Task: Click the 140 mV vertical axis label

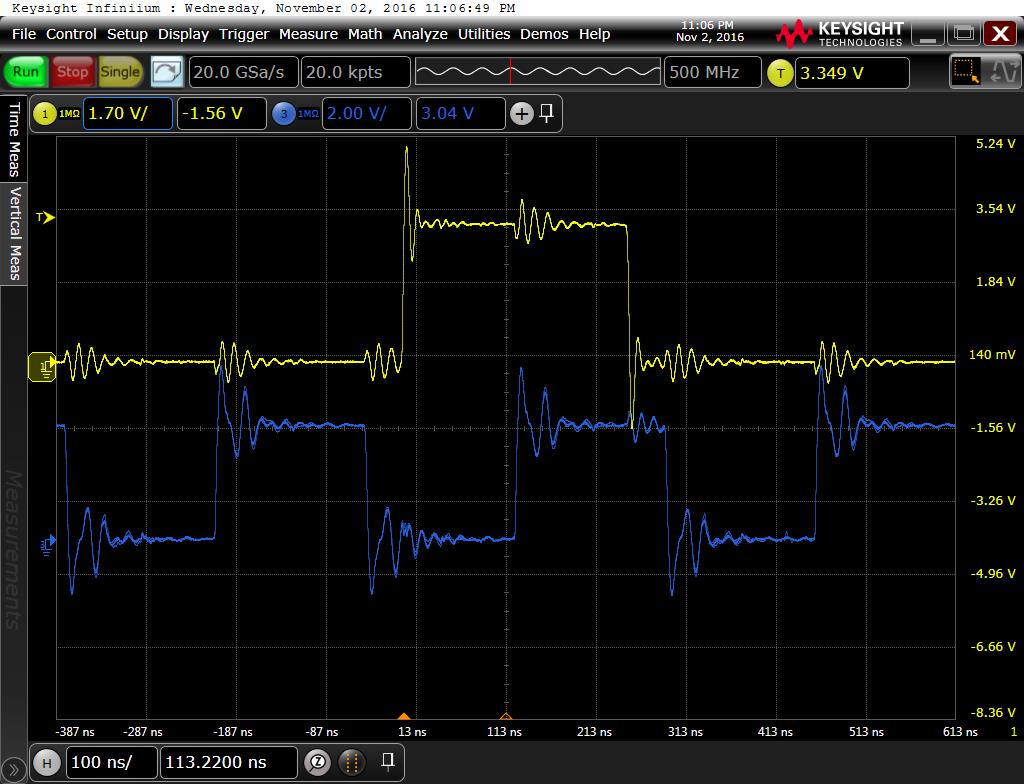Action: tap(992, 354)
